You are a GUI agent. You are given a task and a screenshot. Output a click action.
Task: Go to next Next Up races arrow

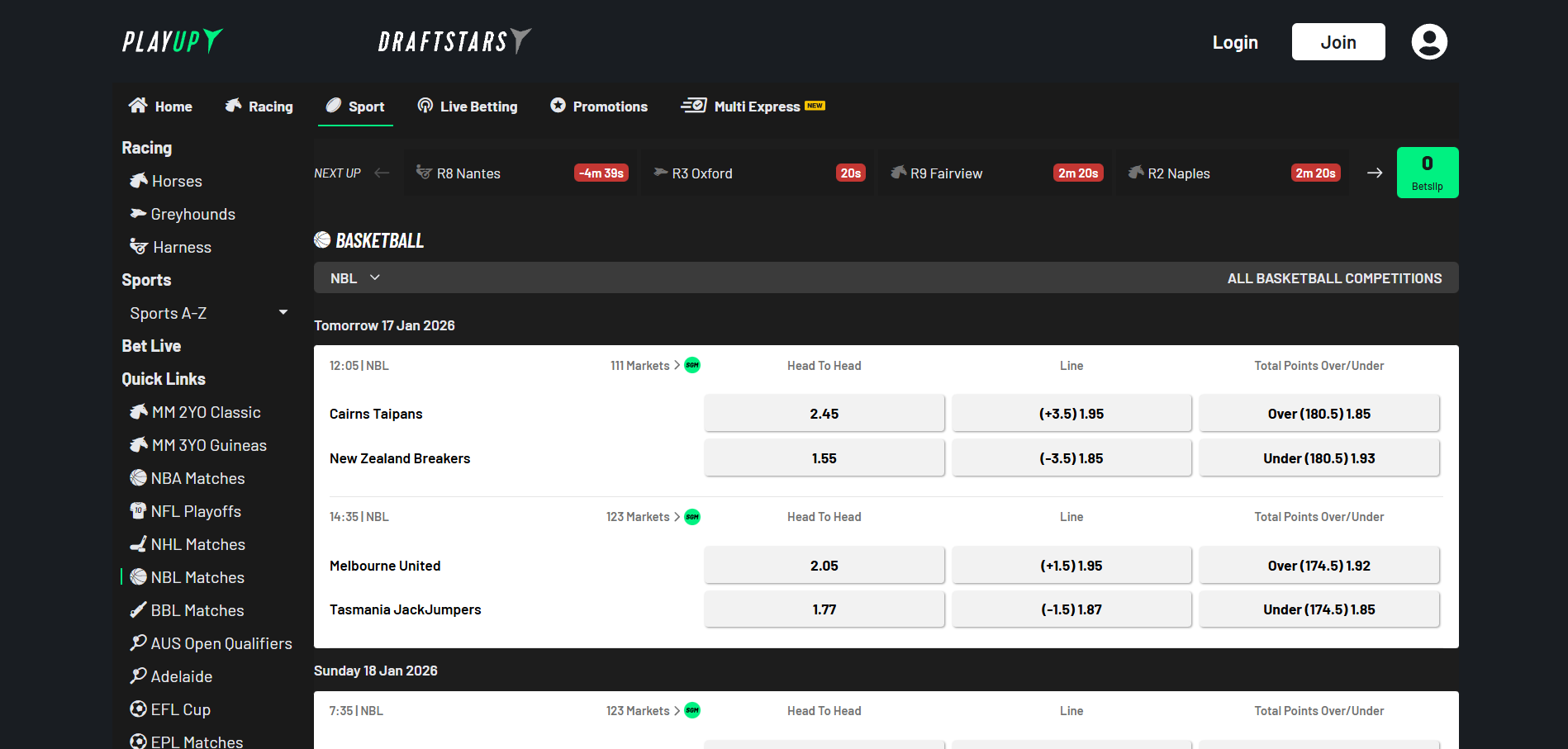click(1375, 173)
